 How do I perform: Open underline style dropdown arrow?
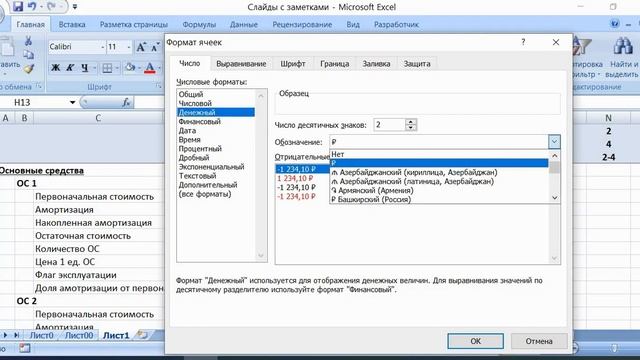click(95, 68)
